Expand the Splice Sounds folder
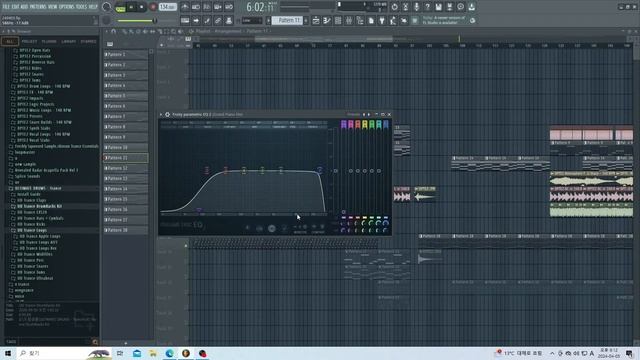The image size is (640, 360). (27, 176)
